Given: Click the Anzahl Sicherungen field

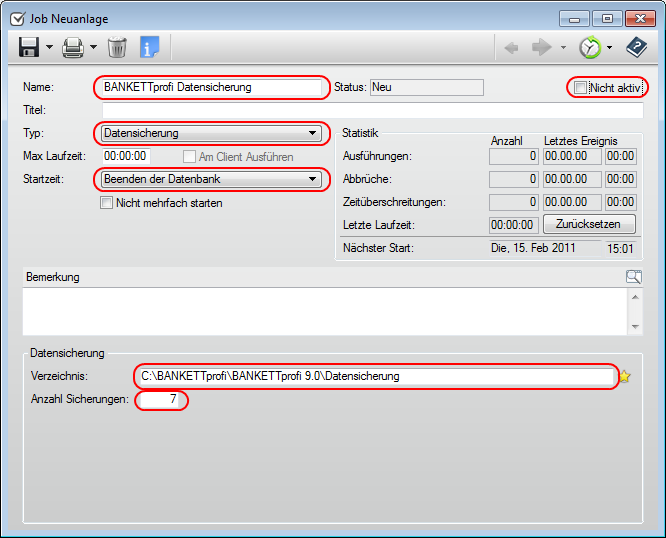Looking at the screenshot, I should pos(161,400).
